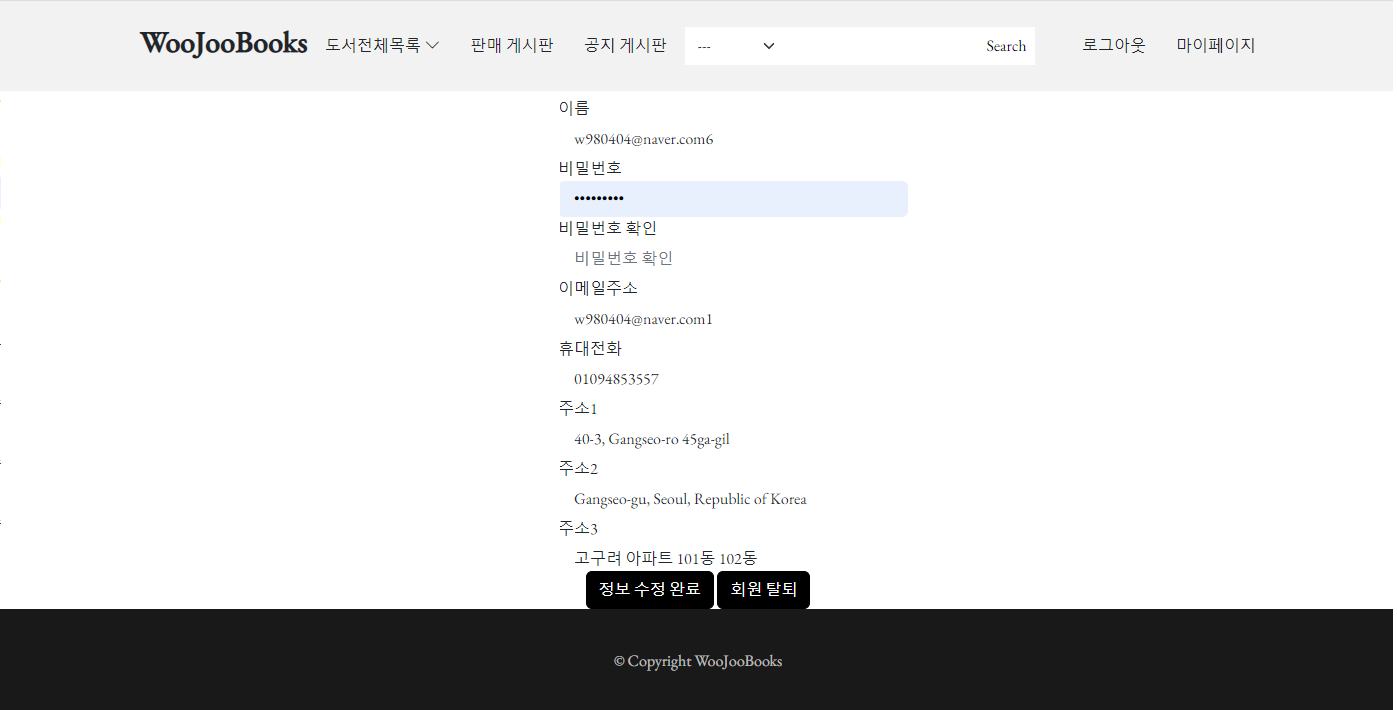Viewport: 1397px width, 710px height.
Task: Go to 판매 게시판
Action: [512, 45]
